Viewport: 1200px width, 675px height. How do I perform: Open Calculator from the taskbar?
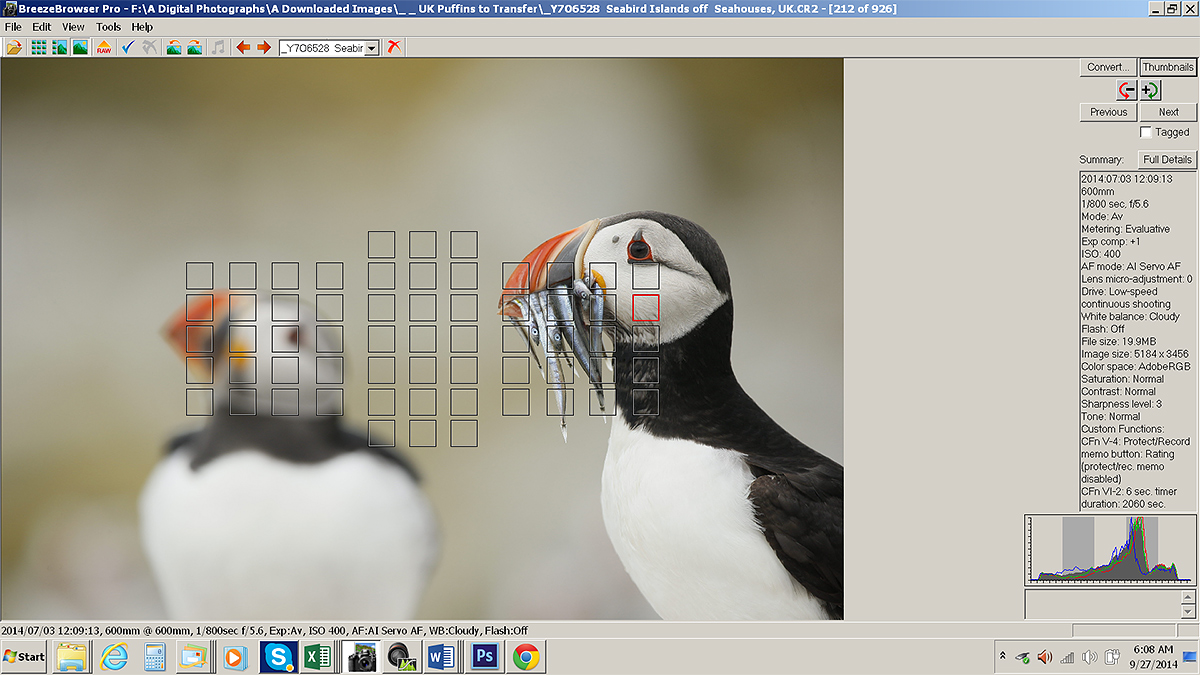coord(154,657)
